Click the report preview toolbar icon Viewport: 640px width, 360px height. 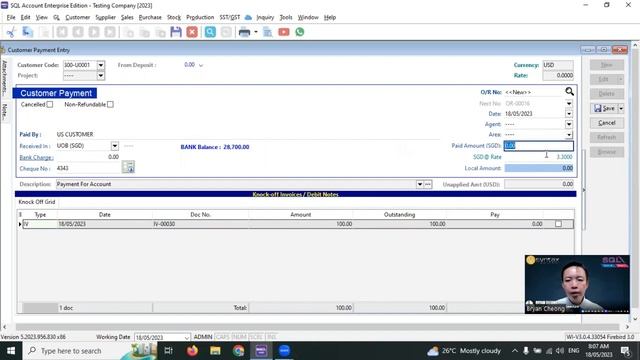coord(267,32)
